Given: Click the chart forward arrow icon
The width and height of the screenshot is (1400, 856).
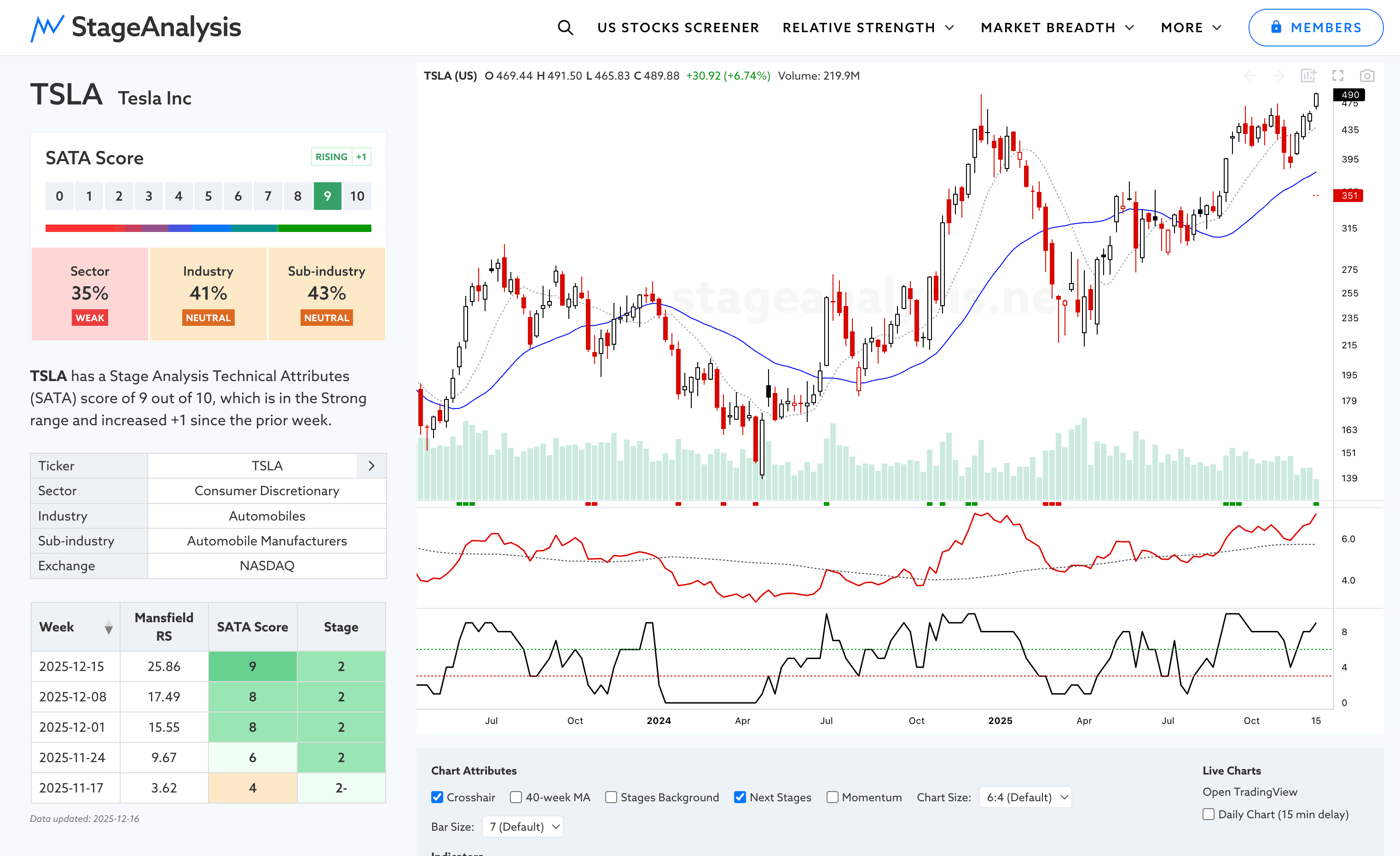Looking at the screenshot, I should [1279, 75].
